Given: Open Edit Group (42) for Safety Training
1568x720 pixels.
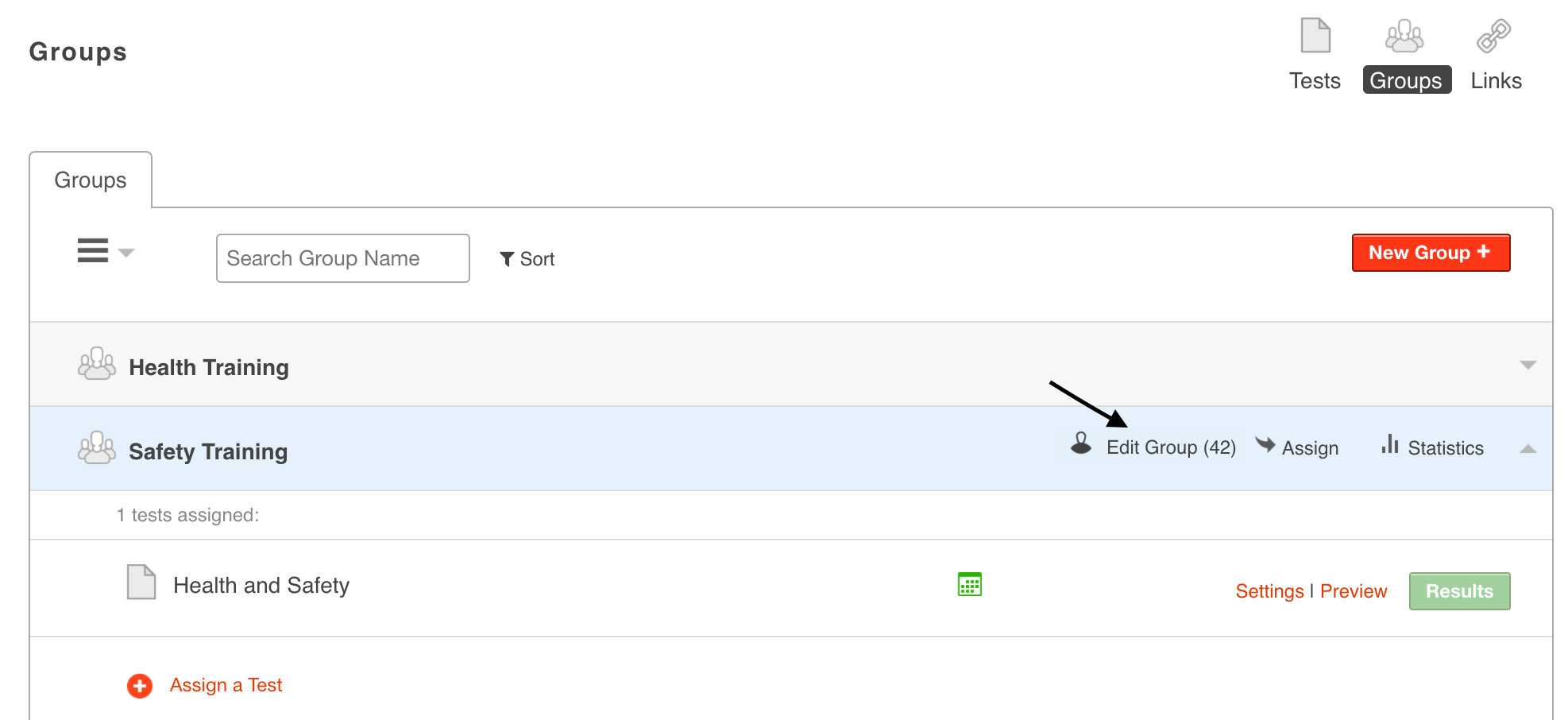Looking at the screenshot, I should coord(1170,447).
